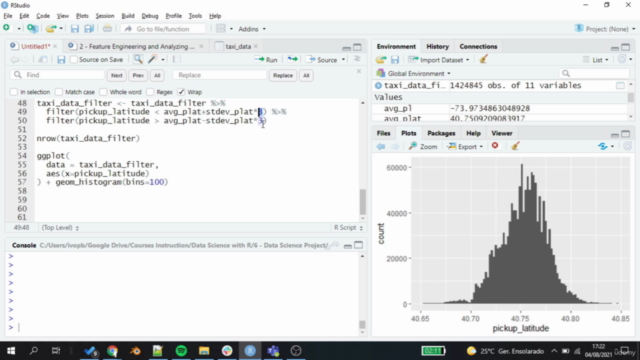Click the Windows Start button
Image resolution: width=640 pixels, height=360 pixels.
11,351
